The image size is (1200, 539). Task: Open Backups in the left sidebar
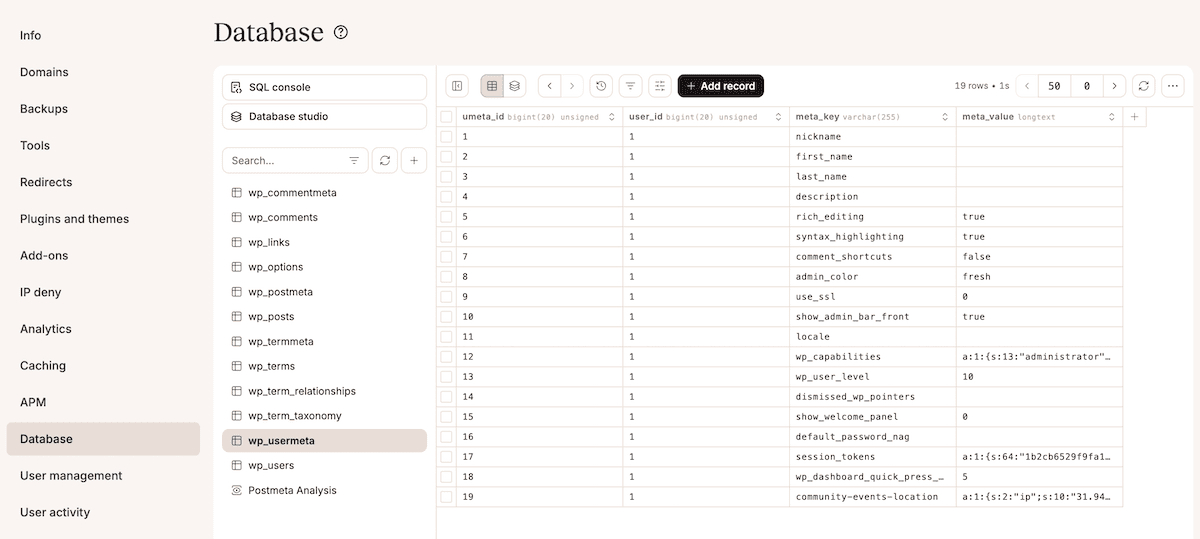tap(44, 109)
